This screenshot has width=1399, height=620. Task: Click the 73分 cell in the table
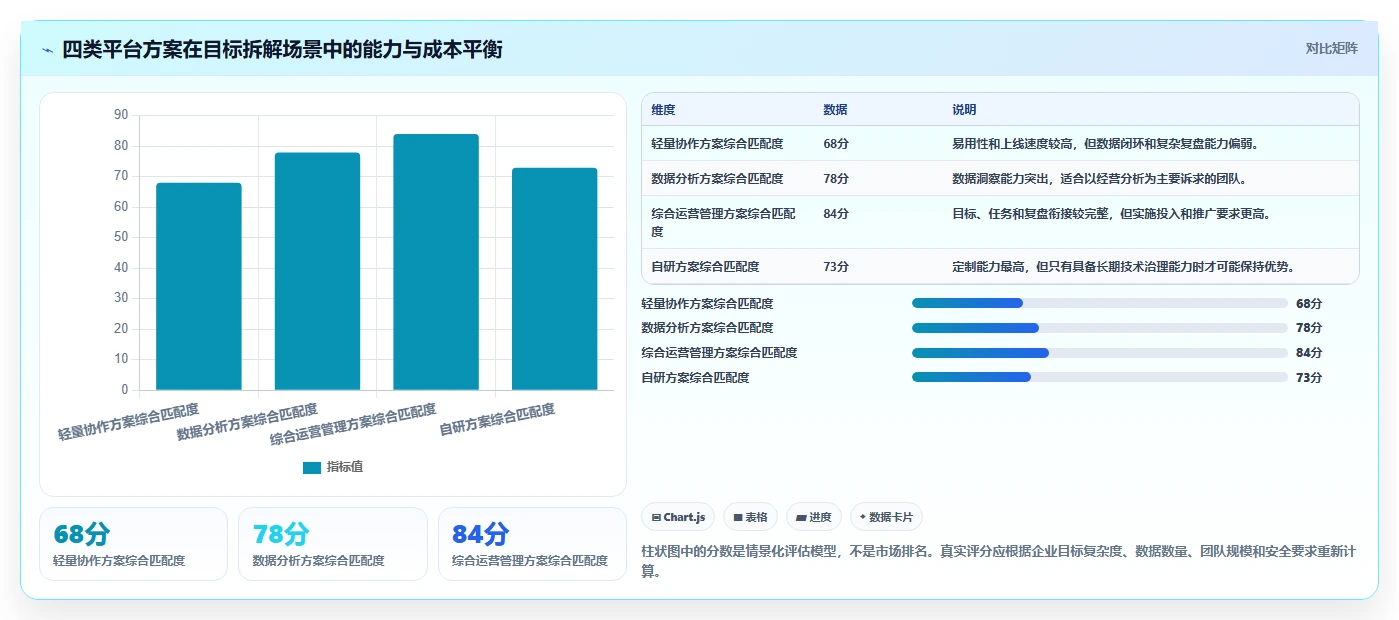tap(836, 267)
